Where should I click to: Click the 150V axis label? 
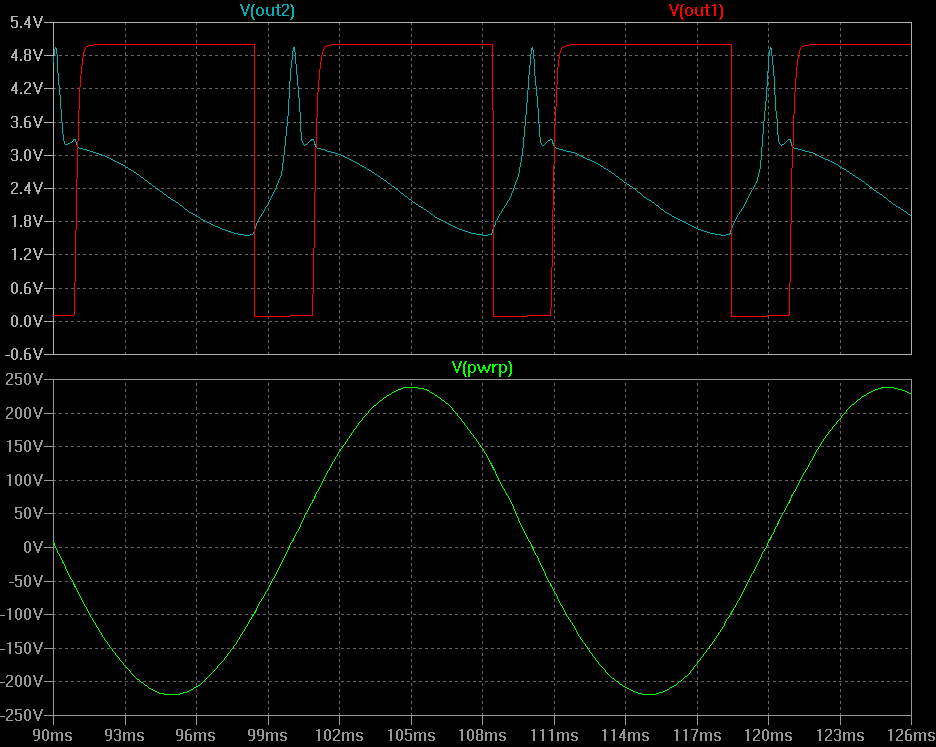(24, 447)
